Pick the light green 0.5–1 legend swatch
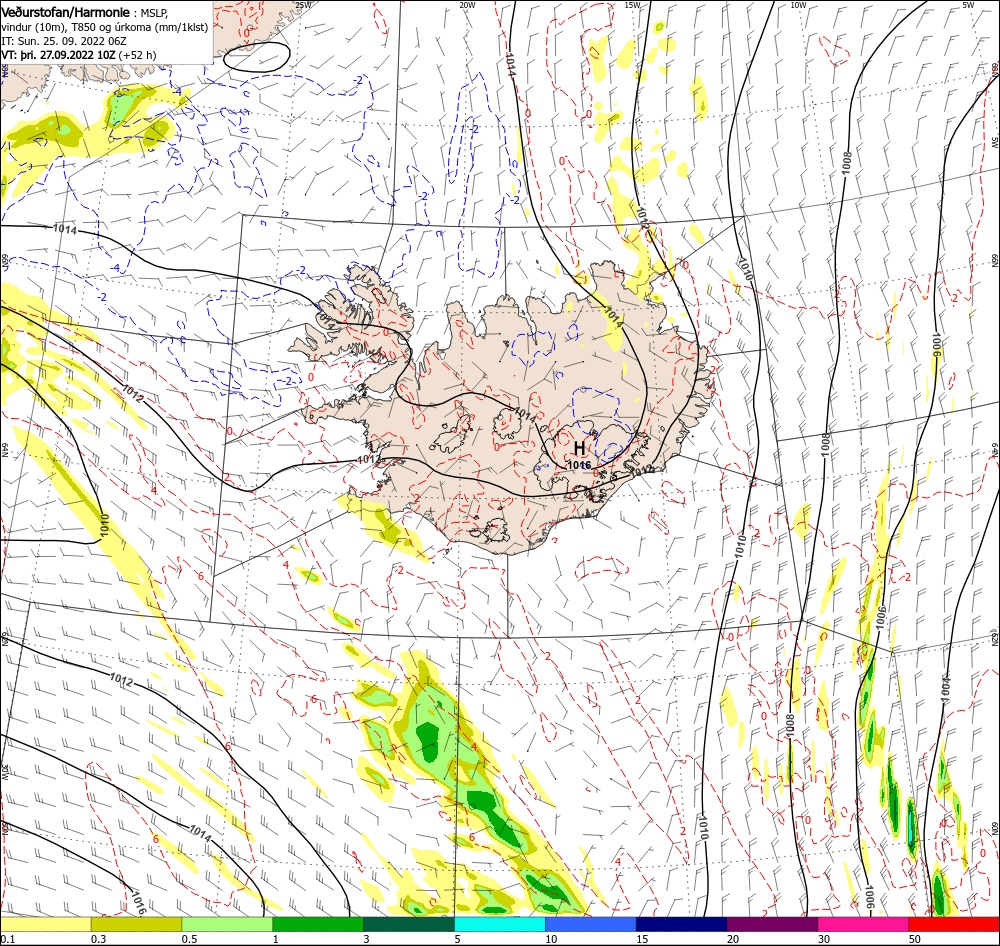Screen dimensions: 1000x946 pos(227,924)
